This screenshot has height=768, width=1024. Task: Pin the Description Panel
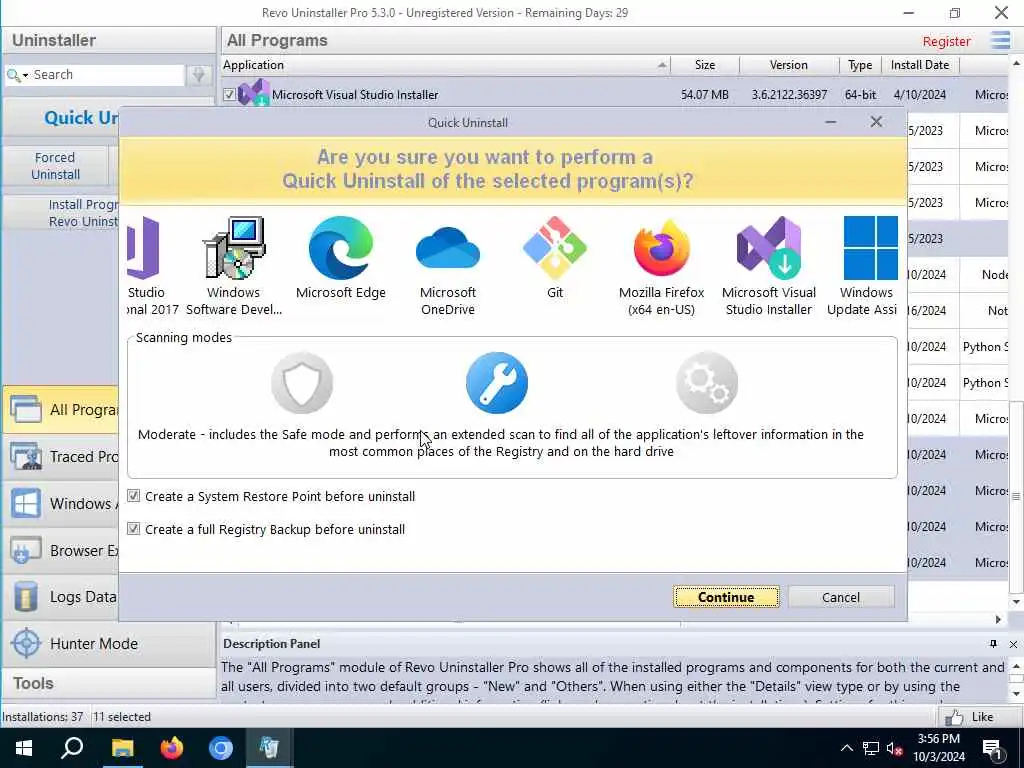pyautogui.click(x=993, y=644)
